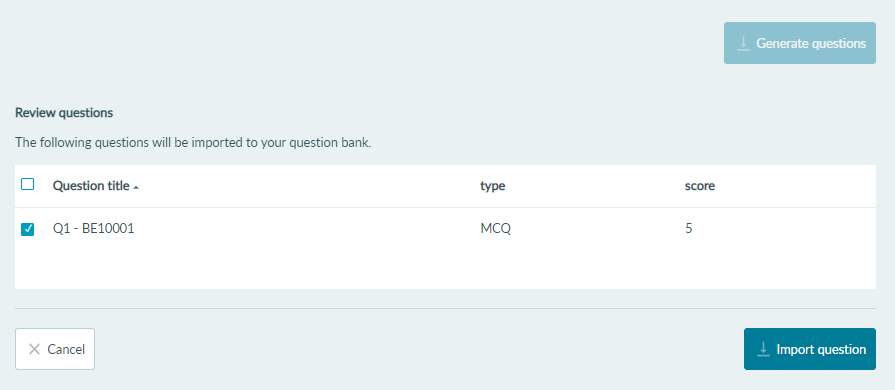Click the horizontal divider above the Cancel button
Screen dimensions: 895x390
tap(445, 308)
